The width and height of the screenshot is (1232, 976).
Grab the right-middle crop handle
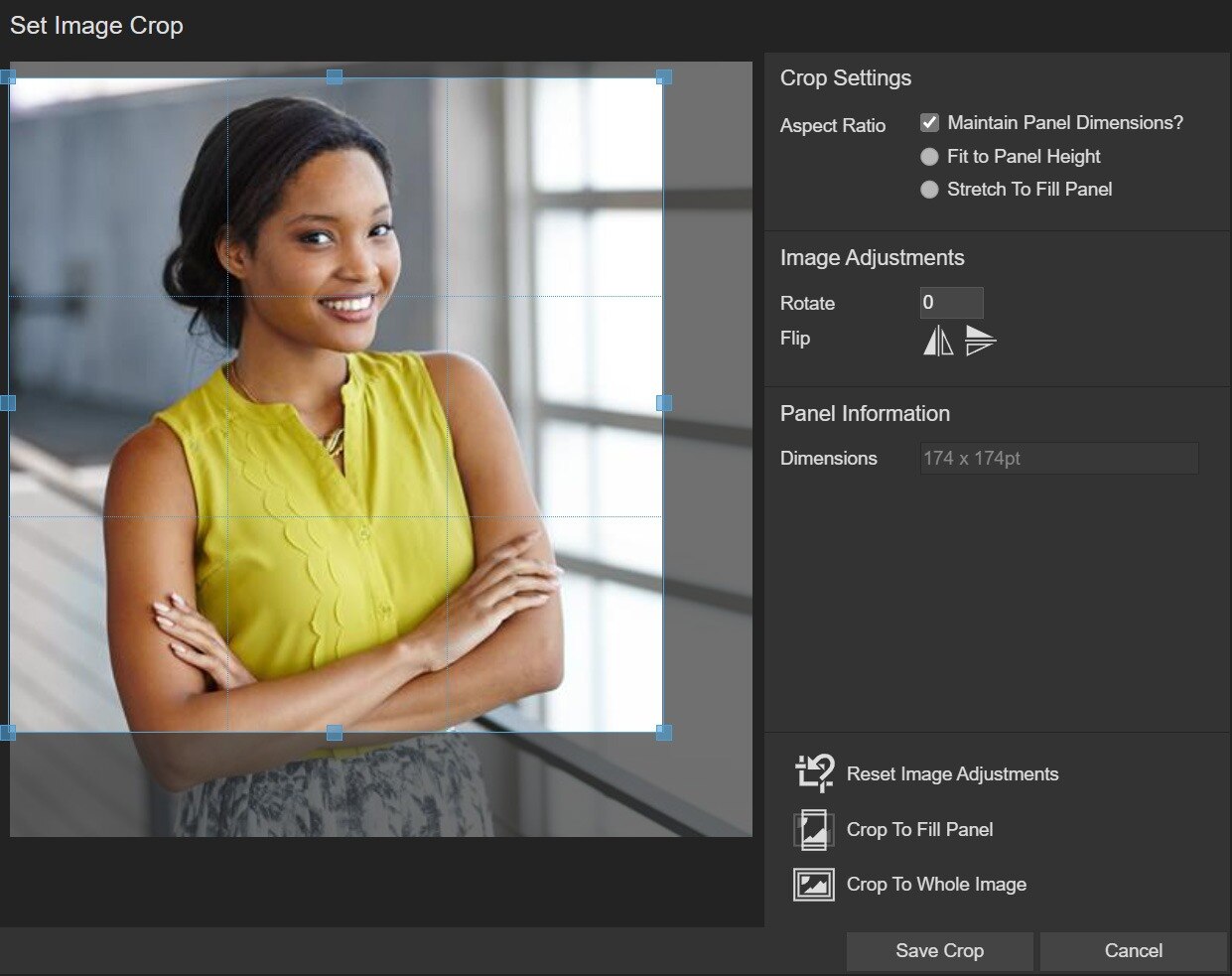point(664,403)
